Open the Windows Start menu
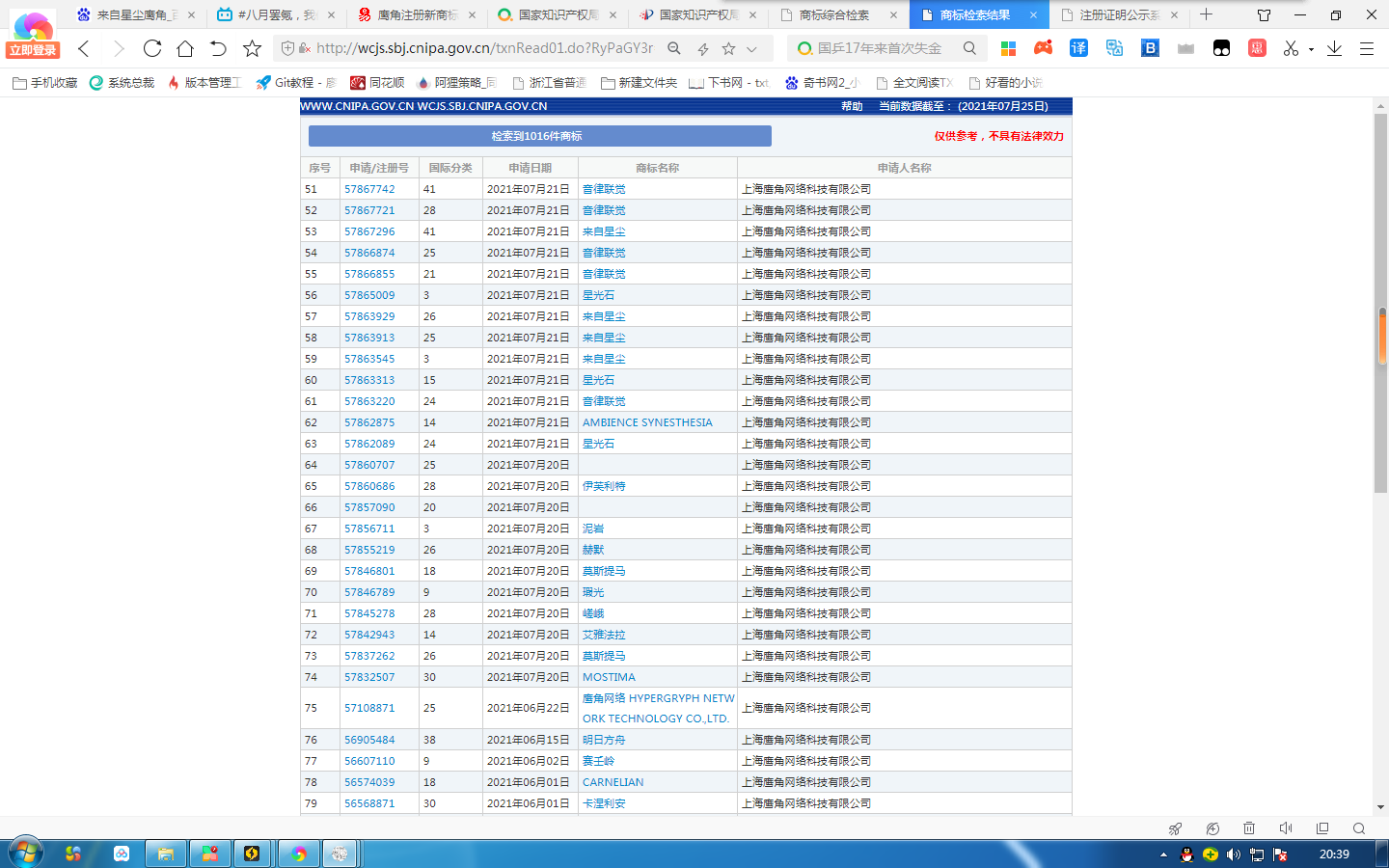The width and height of the screenshot is (1389, 868). tap(25, 854)
